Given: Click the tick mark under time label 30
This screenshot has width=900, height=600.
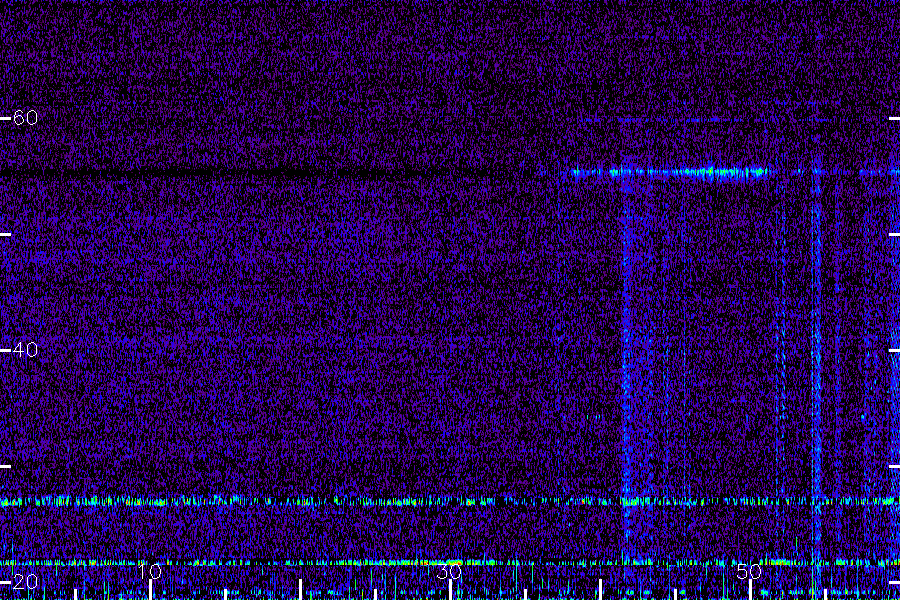Looking at the screenshot, I should coord(450,590).
